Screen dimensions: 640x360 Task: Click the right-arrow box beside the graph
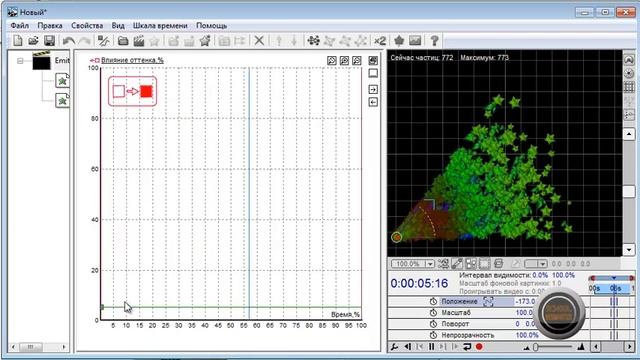coord(373,89)
